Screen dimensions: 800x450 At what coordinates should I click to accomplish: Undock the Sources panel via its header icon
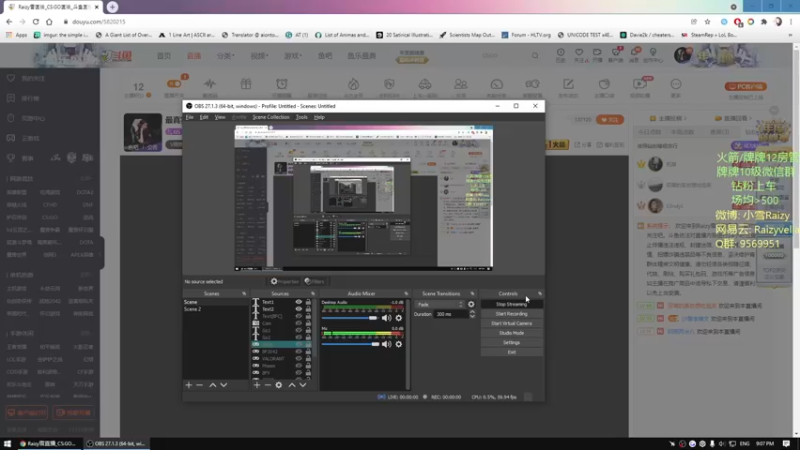click(x=313, y=294)
